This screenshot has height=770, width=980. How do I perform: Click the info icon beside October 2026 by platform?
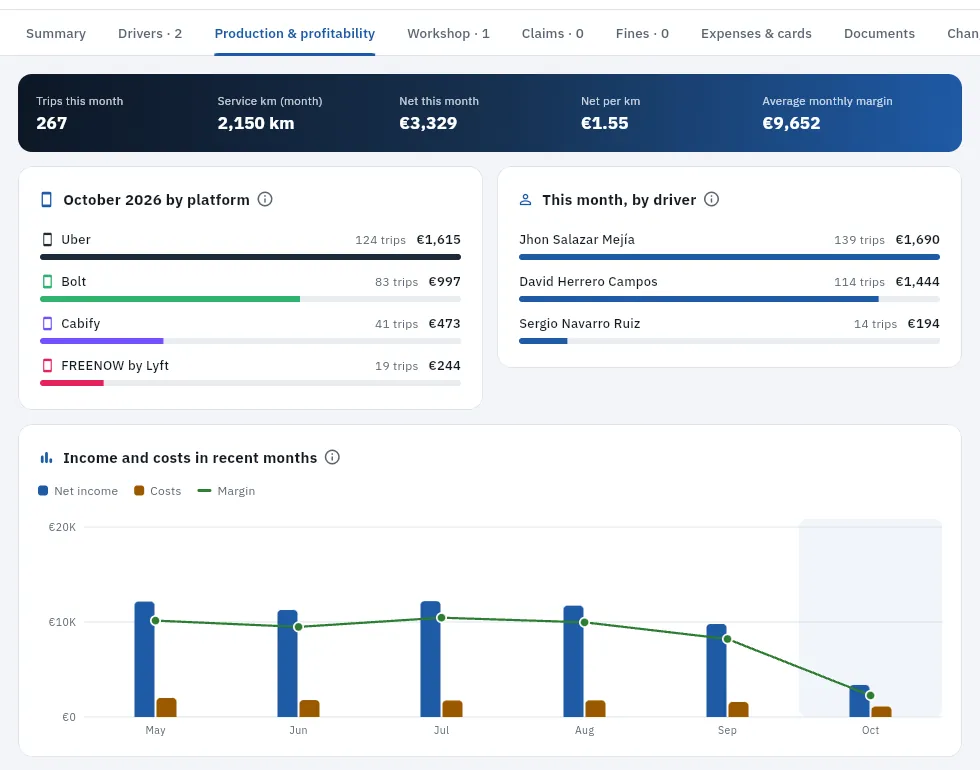point(265,199)
